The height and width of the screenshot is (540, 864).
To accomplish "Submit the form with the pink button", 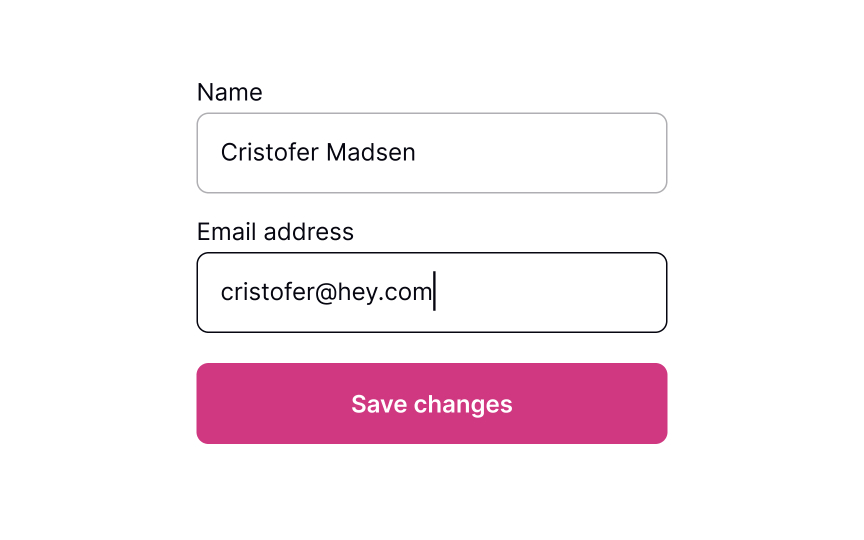I will [x=432, y=403].
